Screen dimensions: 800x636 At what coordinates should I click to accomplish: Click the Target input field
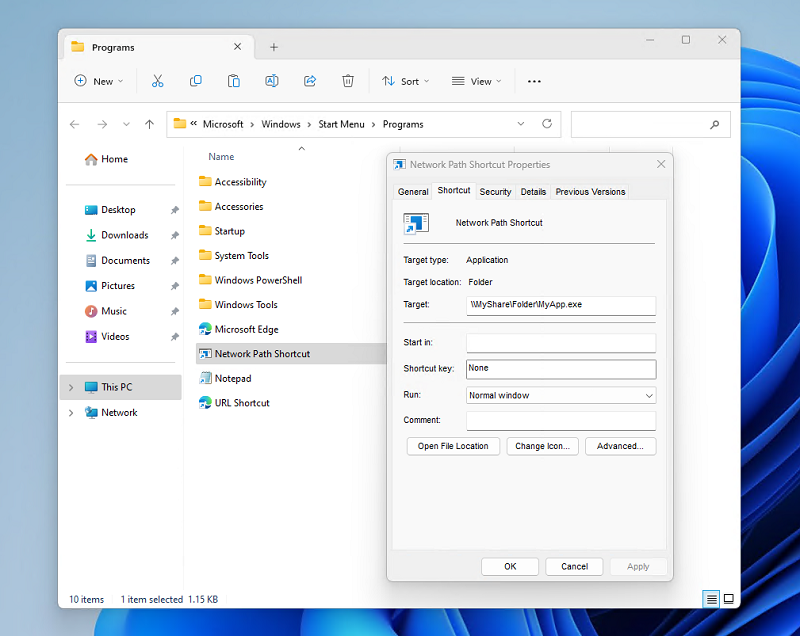click(560, 304)
